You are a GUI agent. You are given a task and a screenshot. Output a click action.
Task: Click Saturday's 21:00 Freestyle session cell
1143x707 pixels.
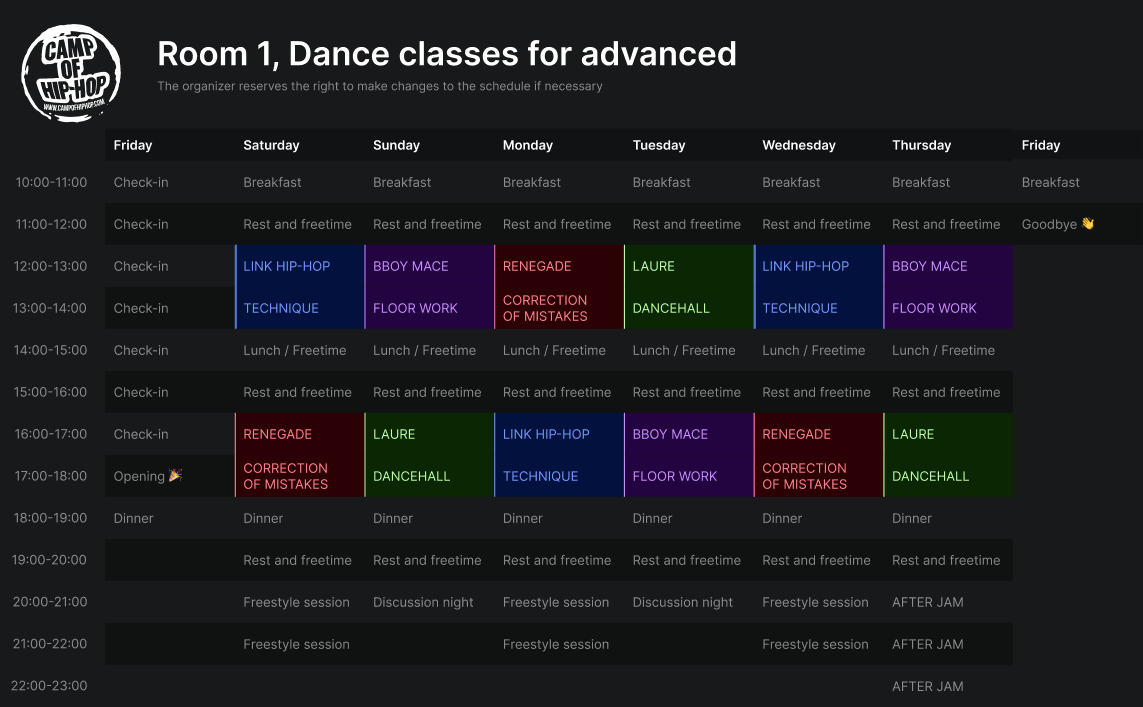[296, 644]
